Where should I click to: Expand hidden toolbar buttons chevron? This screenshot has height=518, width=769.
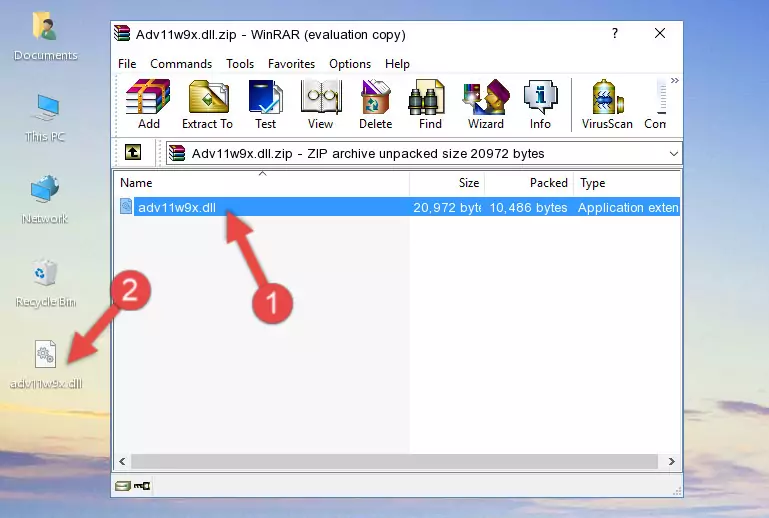tap(675, 80)
